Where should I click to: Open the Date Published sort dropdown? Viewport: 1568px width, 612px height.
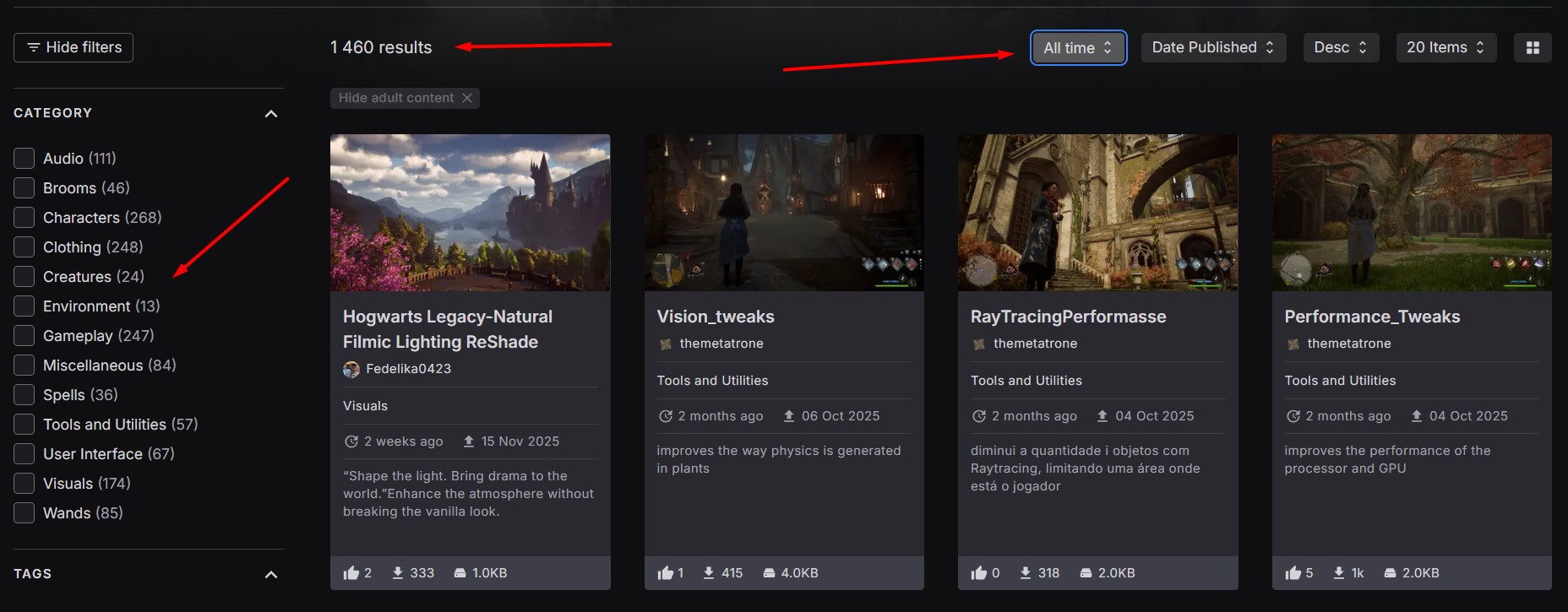[1212, 48]
